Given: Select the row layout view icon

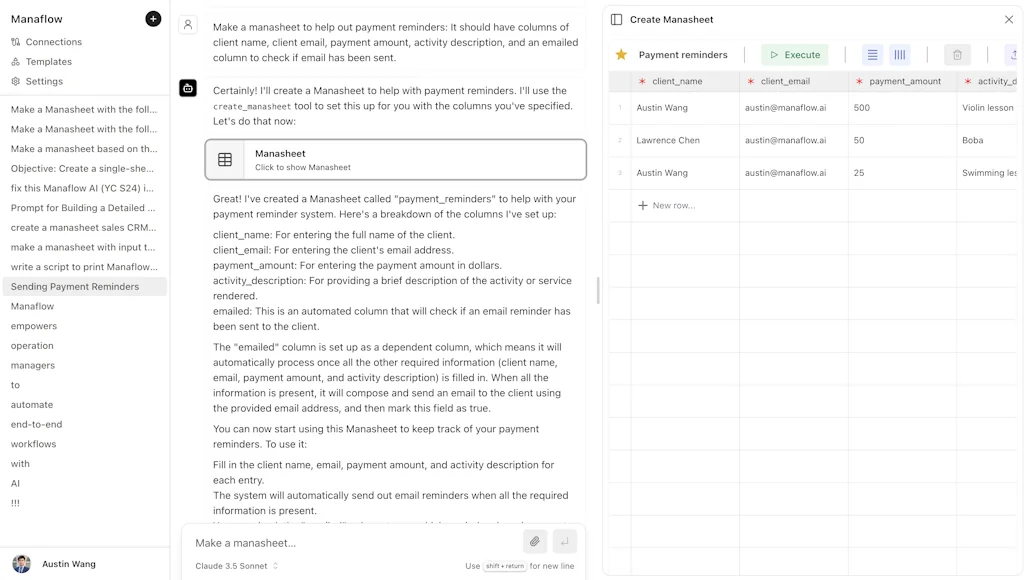Looking at the screenshot, I should 872,54.
